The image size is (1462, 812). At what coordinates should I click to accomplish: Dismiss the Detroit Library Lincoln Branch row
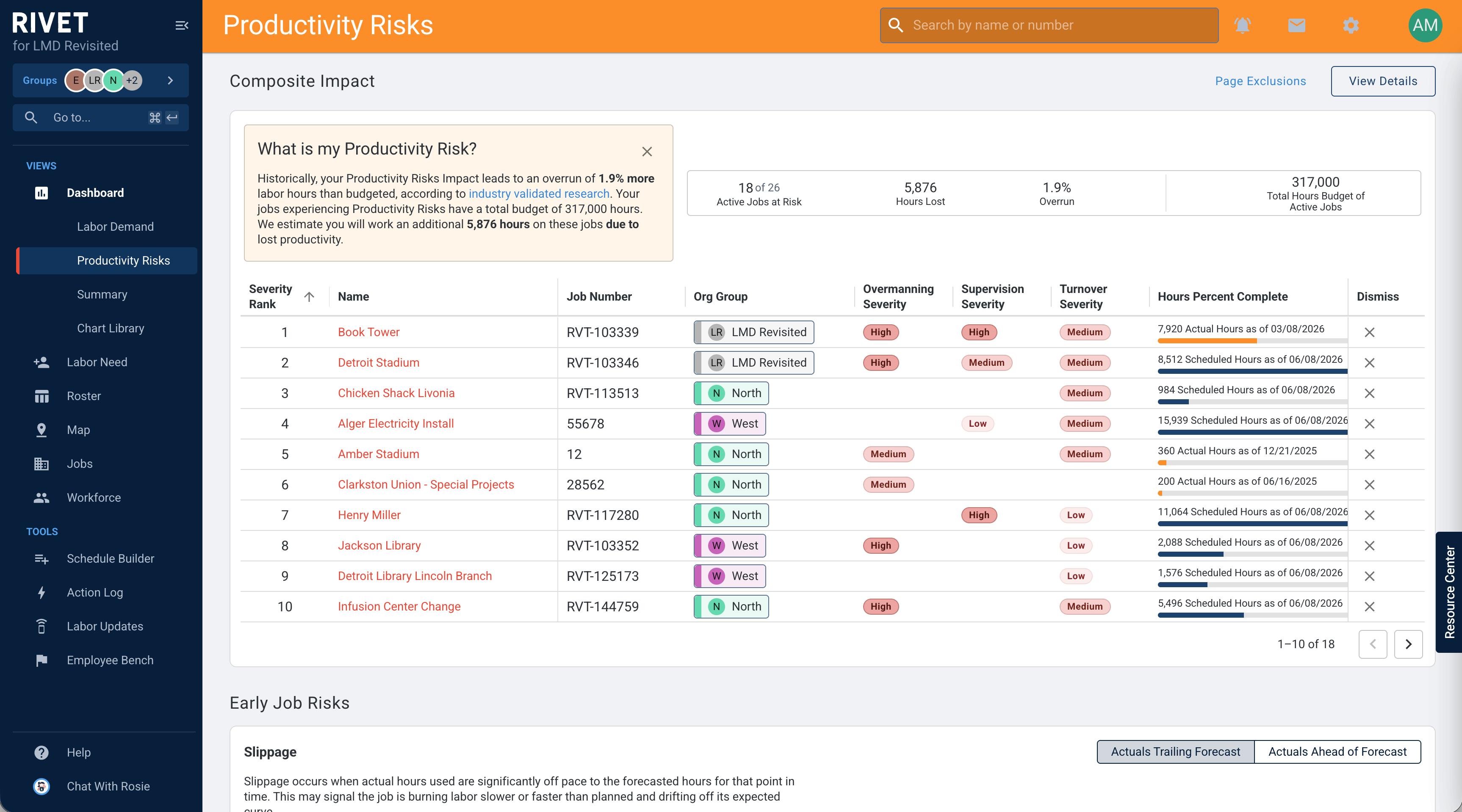click(x=1369, y=576)
